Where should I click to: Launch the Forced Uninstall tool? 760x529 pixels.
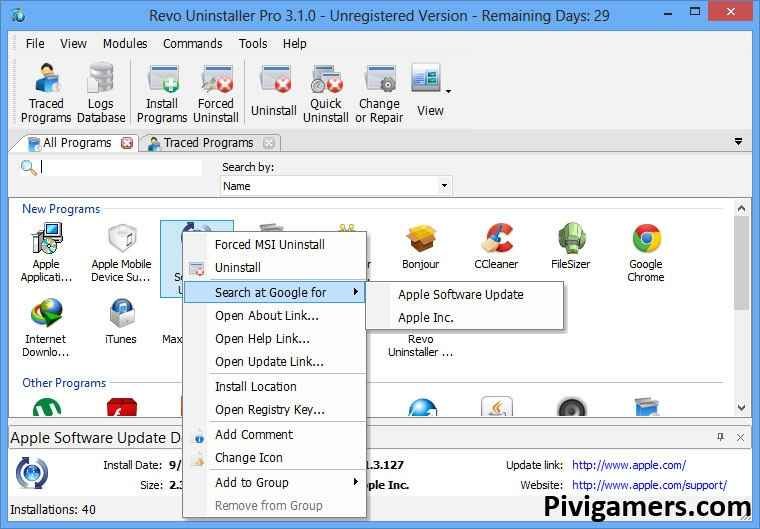pos(216,91)
